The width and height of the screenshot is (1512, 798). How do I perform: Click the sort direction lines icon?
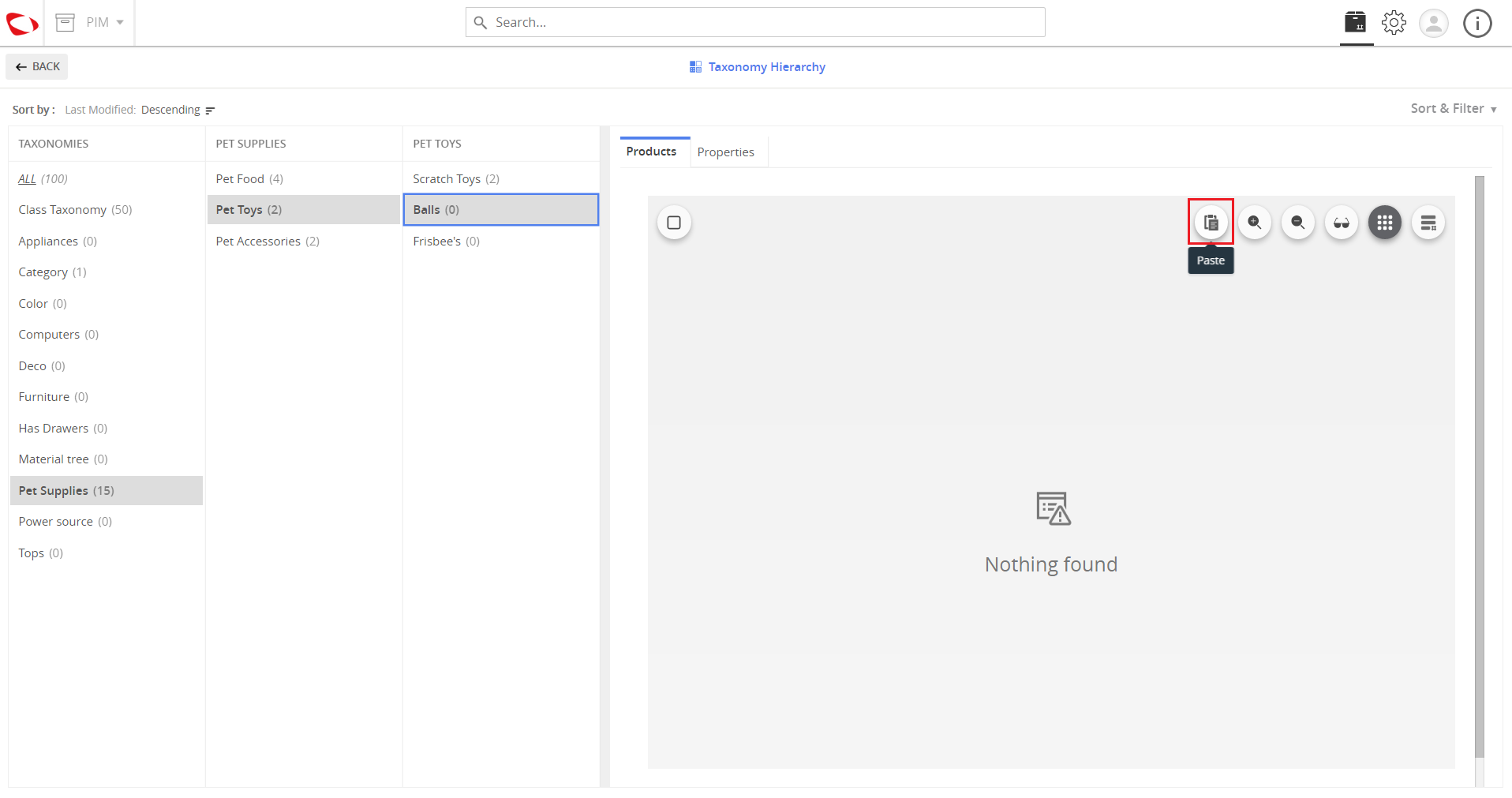[210, 111]
